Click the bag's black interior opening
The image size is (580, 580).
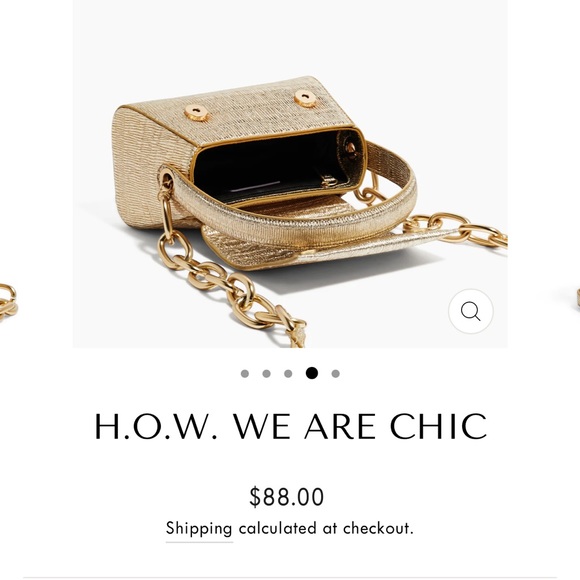[x=274, y=166]
